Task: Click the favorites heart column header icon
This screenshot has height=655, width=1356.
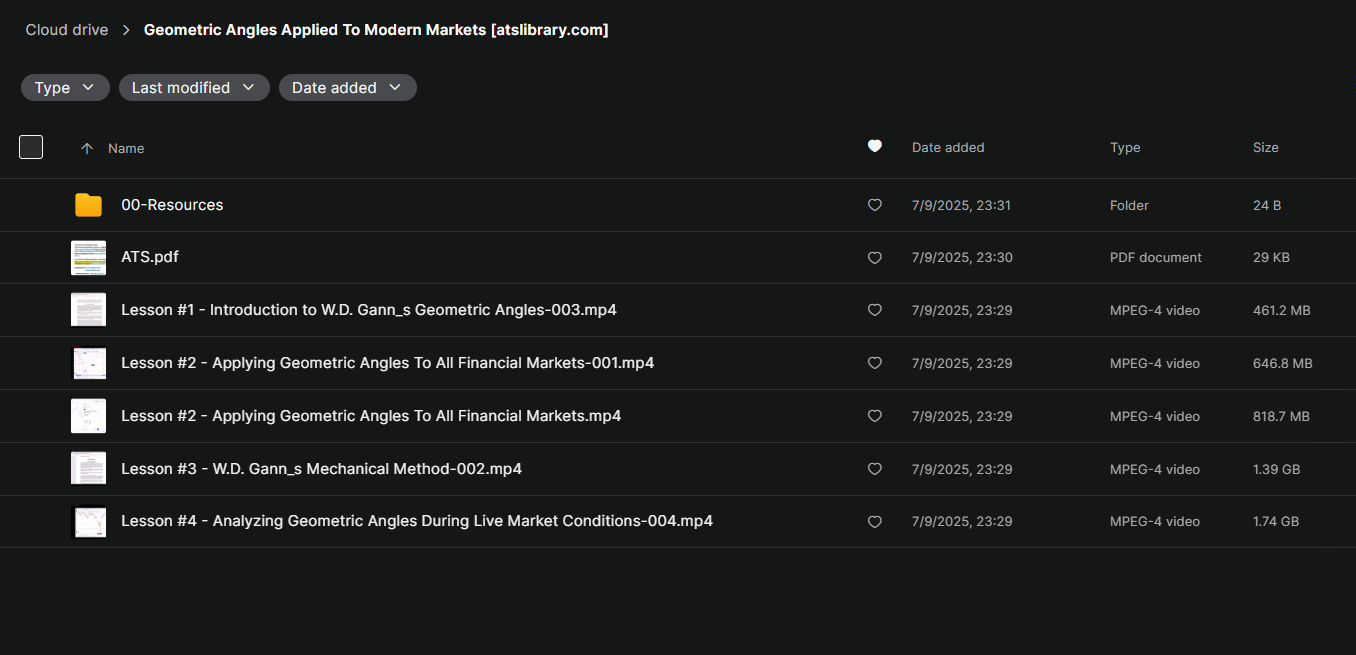Action: coord(874,146)
